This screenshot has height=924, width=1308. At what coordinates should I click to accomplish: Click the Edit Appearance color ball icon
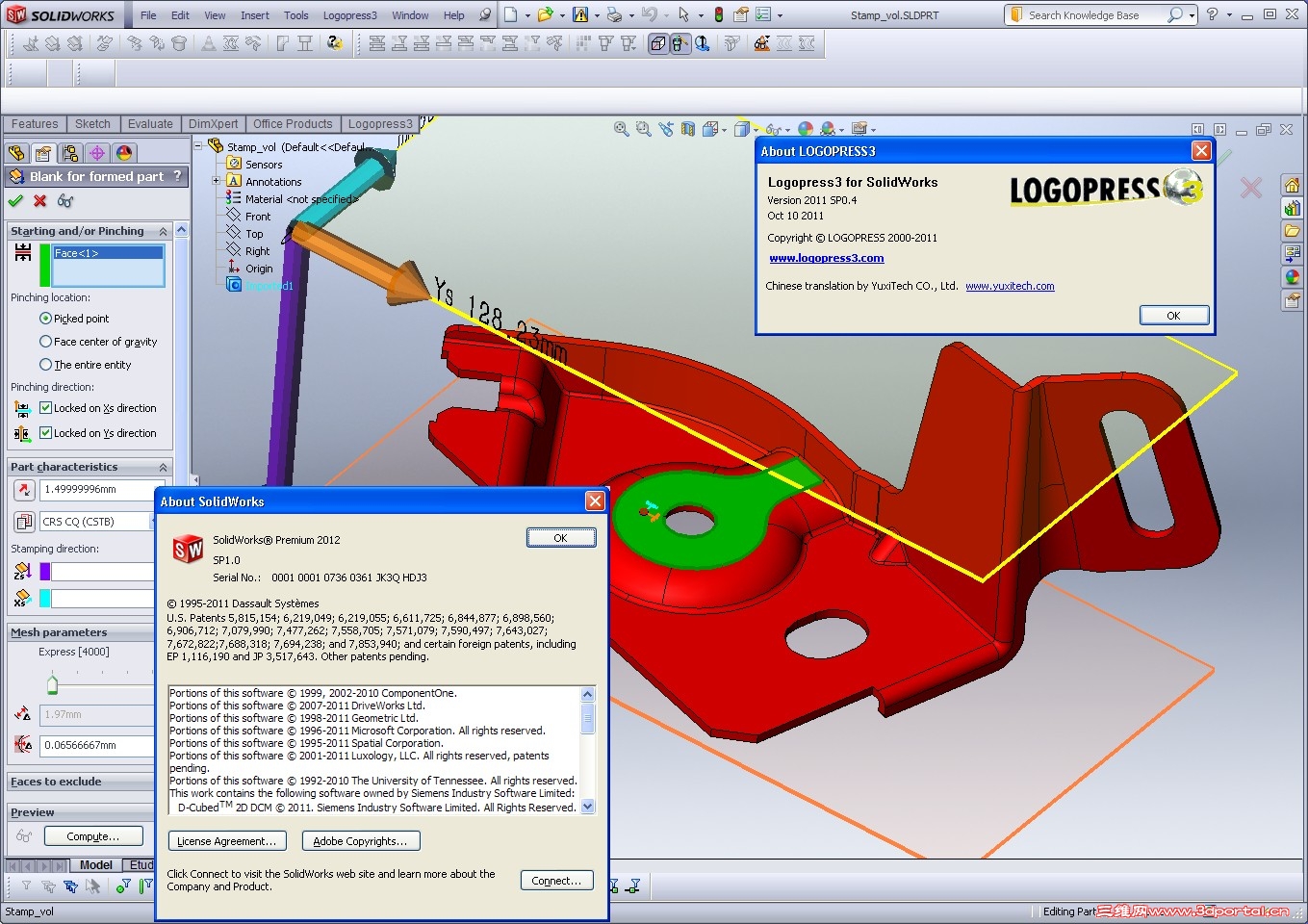coord(806,129)
